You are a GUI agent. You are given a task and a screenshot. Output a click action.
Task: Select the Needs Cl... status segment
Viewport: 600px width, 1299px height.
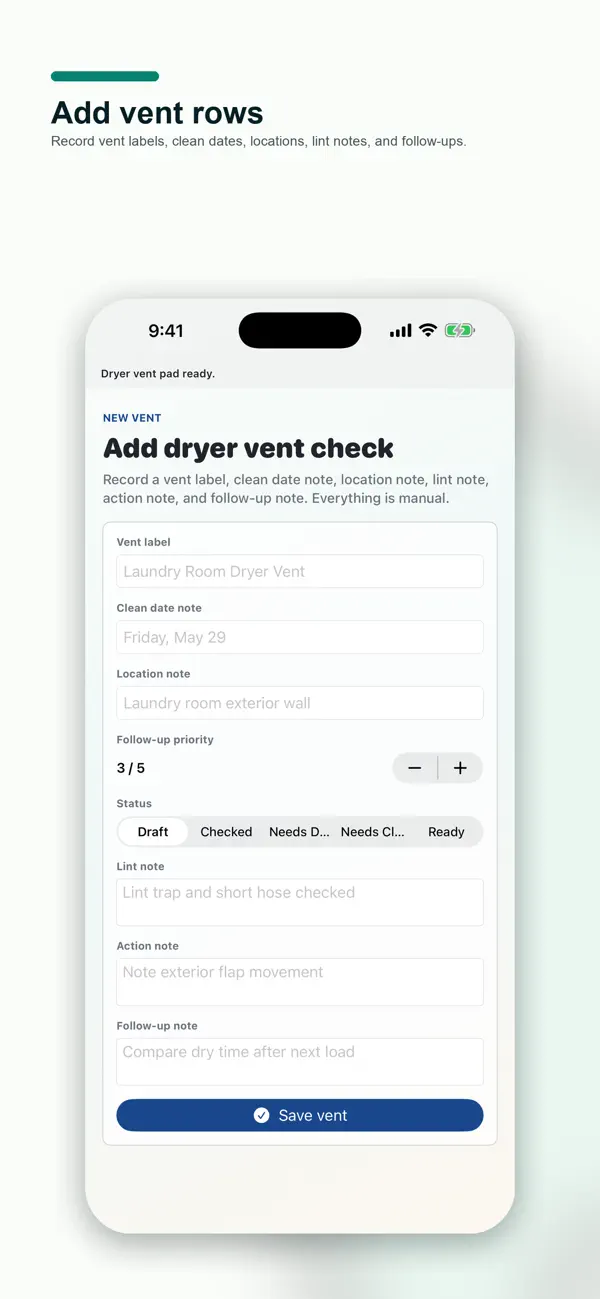click(373, 832)
